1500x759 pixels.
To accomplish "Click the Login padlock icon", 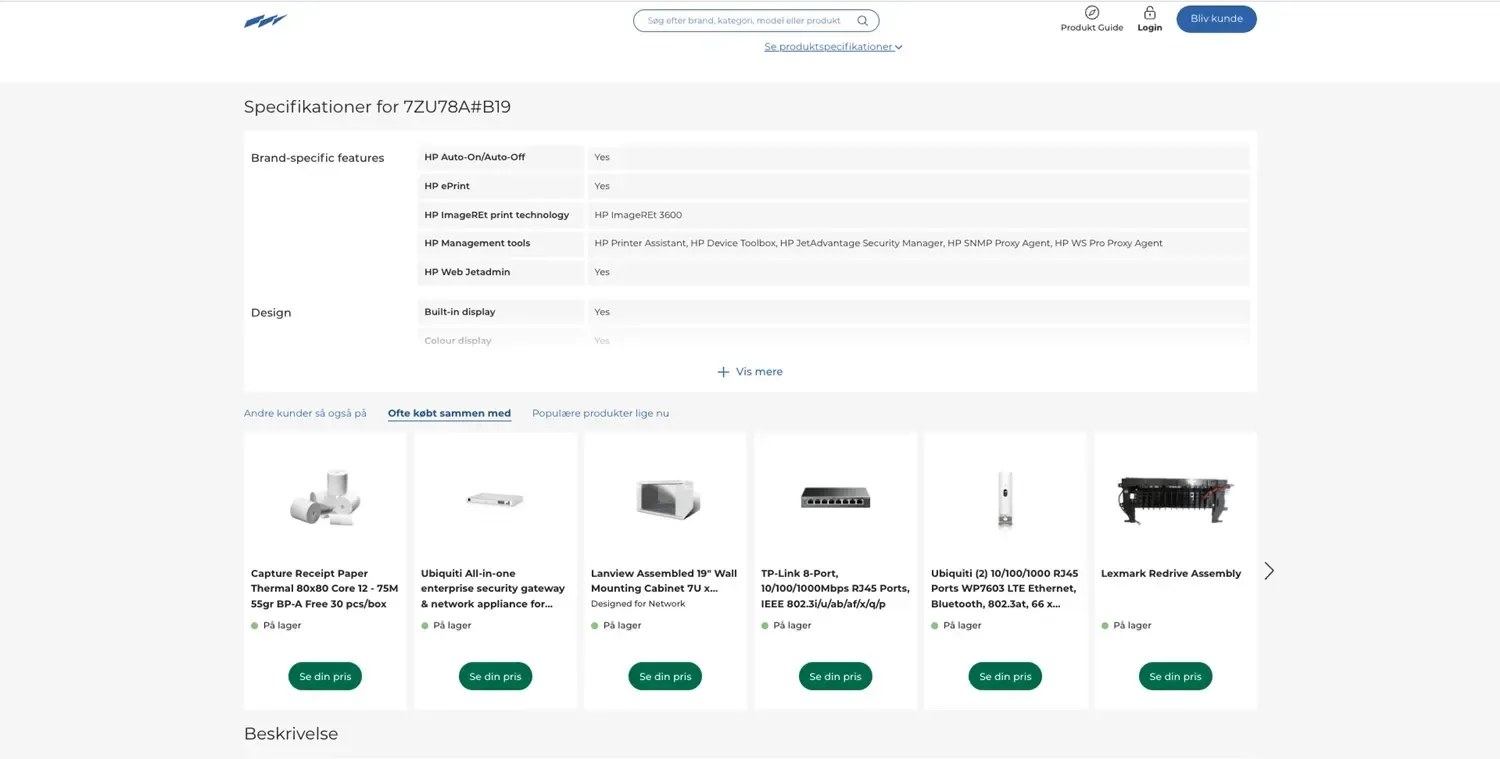I will pyautogui.click(x=1150, y=13).
